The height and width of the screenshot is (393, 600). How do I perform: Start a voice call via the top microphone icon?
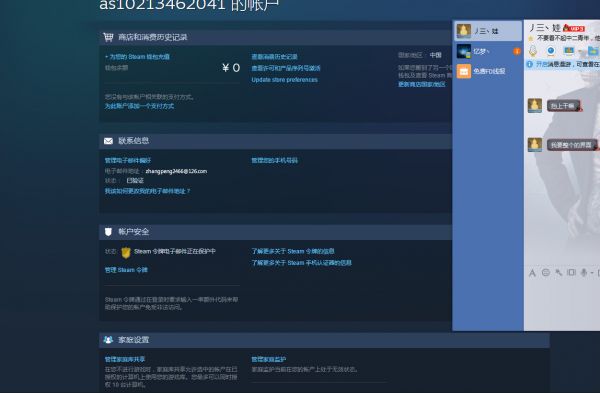[x=533, y=51]
